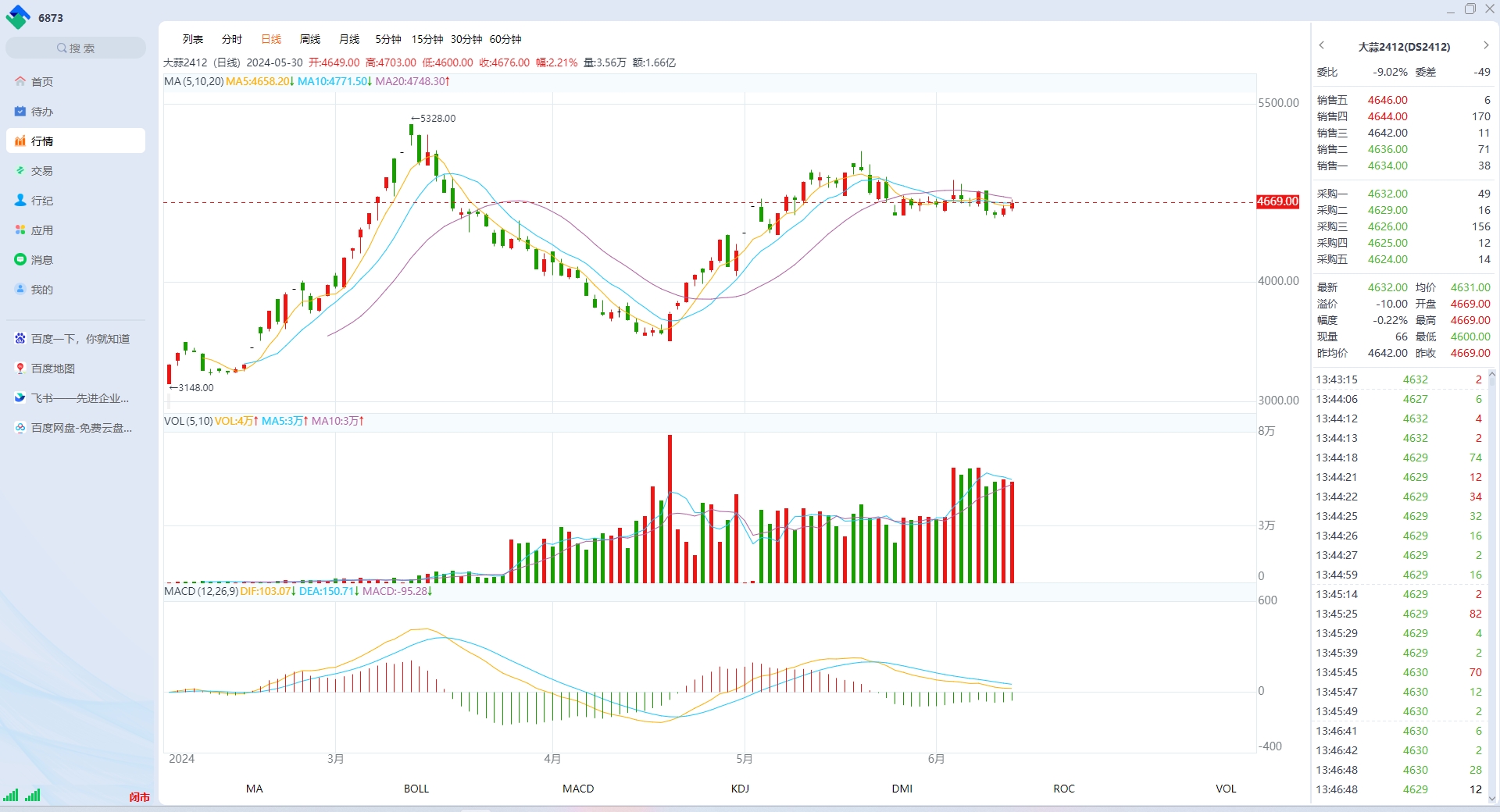Show the BOLL indicator

416,789
